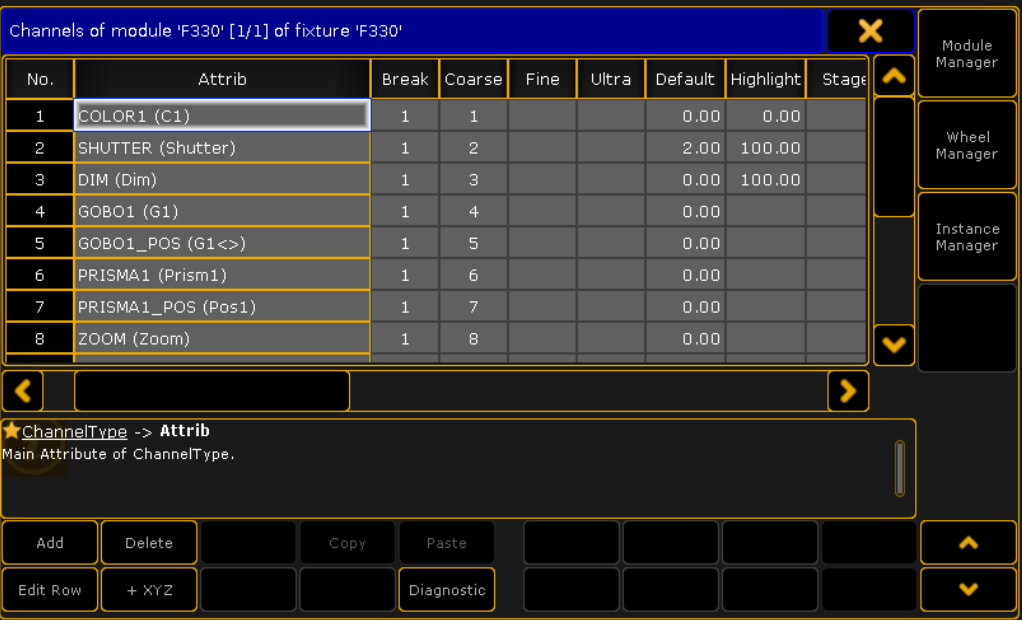
Task: Click the table scroll-up arrow icon
Action: click(894, 76)
